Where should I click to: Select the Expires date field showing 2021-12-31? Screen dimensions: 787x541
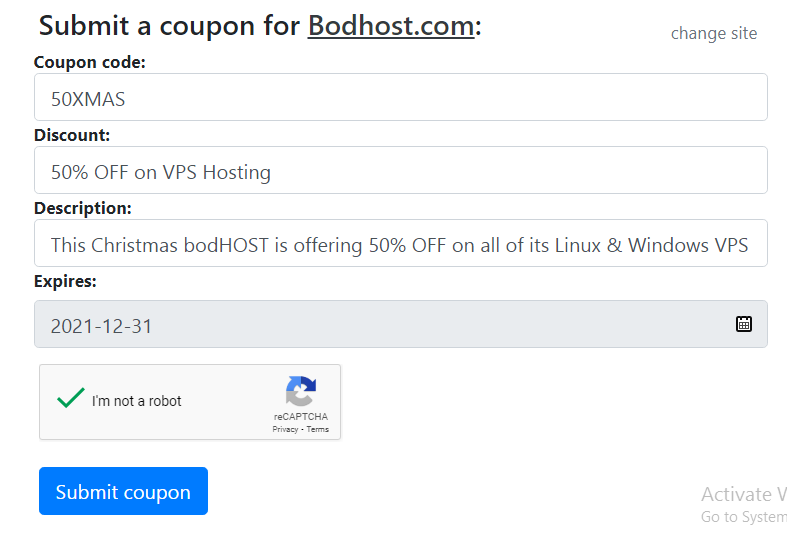[x=401, y=324]
